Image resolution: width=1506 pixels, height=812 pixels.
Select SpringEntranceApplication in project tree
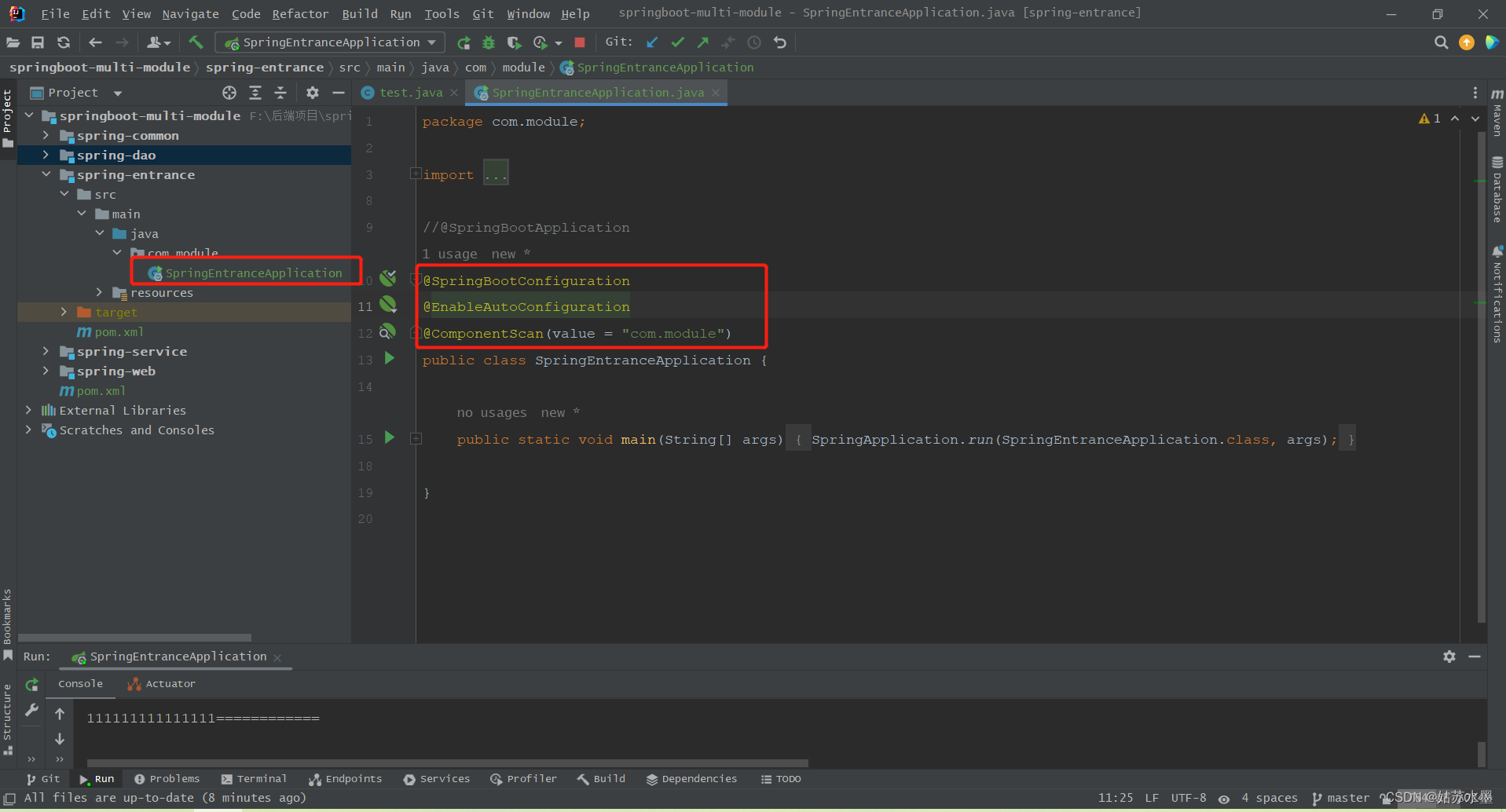(245, 273)
